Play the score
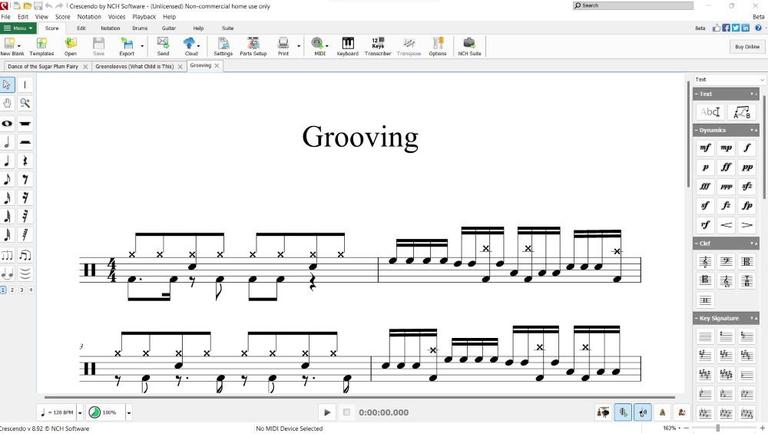This screenshot has height=434, width=768. (327, 412)
